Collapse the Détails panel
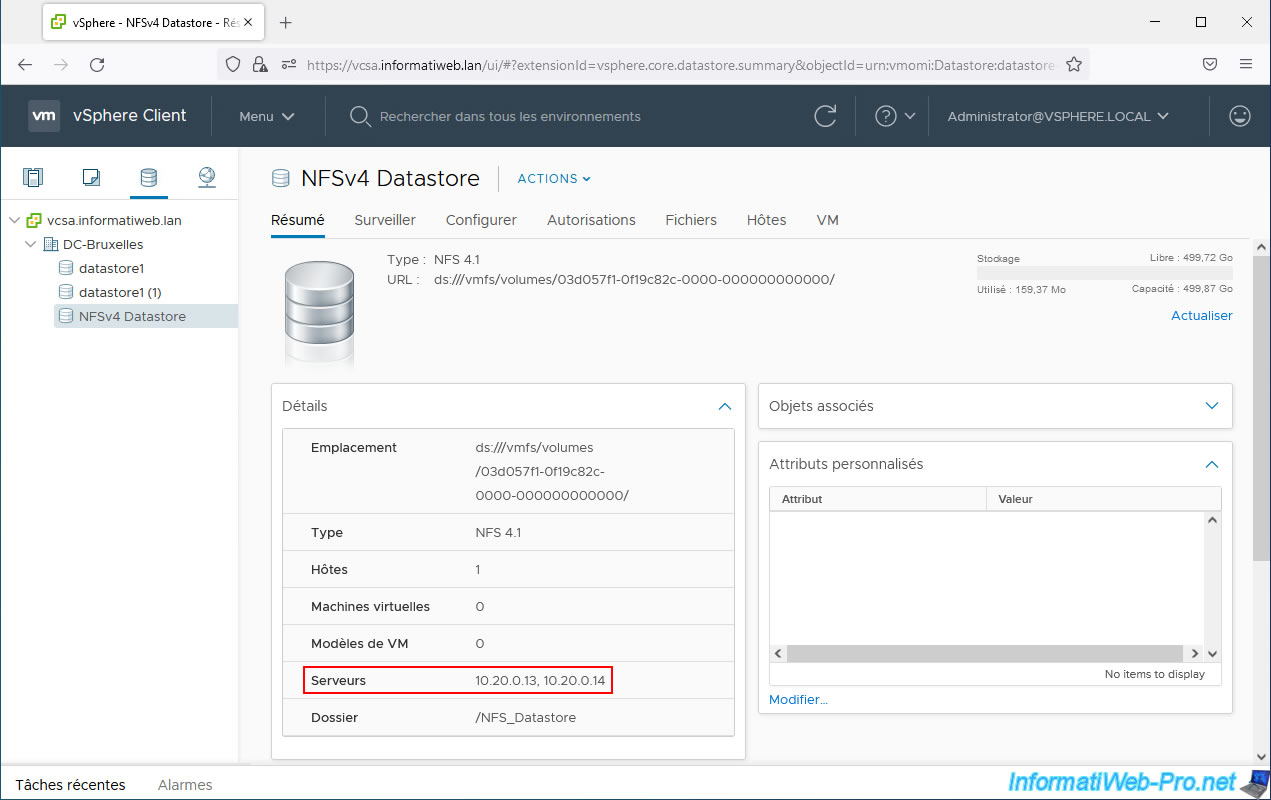The image size is (1271, 800). click(725, 406)
